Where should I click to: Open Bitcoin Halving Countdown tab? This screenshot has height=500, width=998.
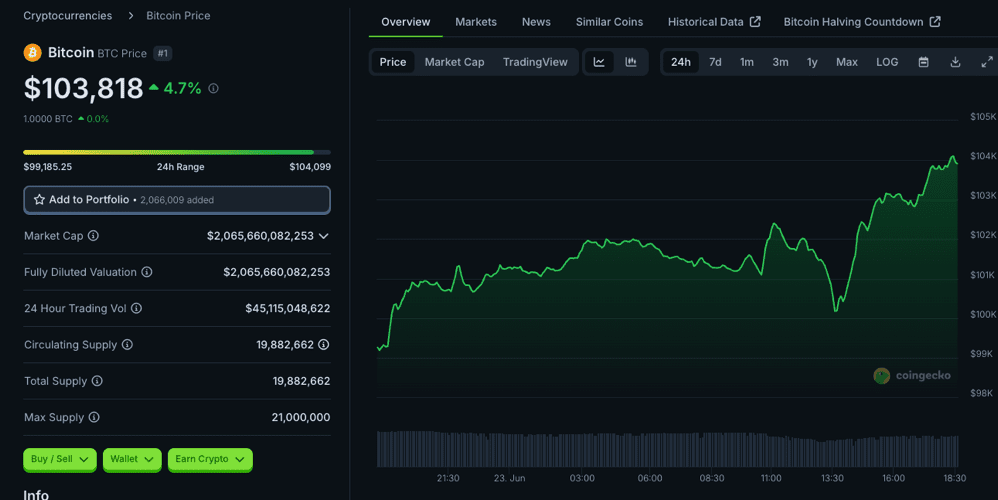862,22
